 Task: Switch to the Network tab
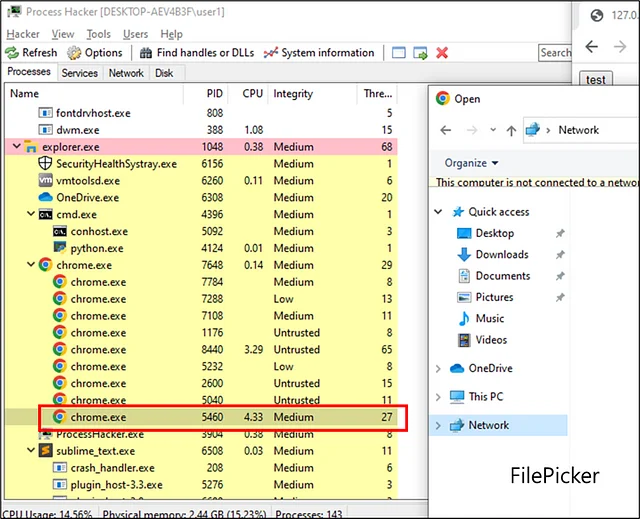(x=126, y=73)
